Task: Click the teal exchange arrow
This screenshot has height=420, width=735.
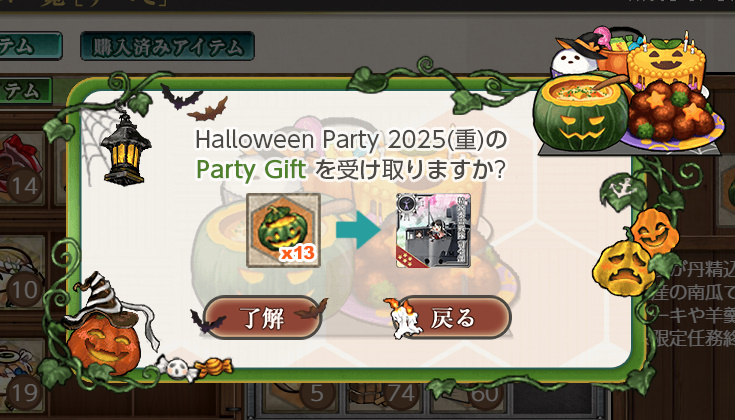Action: tap(358, 230)
